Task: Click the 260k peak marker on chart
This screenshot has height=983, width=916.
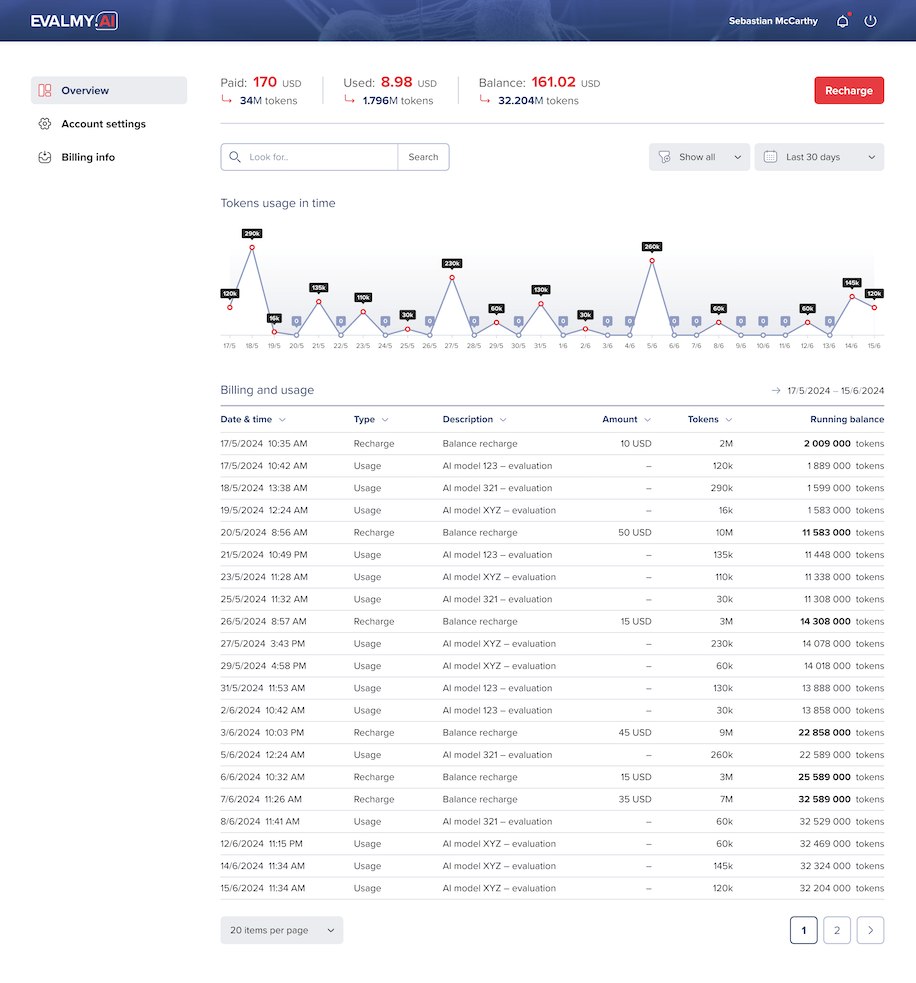Action: (x=652, y=261)
